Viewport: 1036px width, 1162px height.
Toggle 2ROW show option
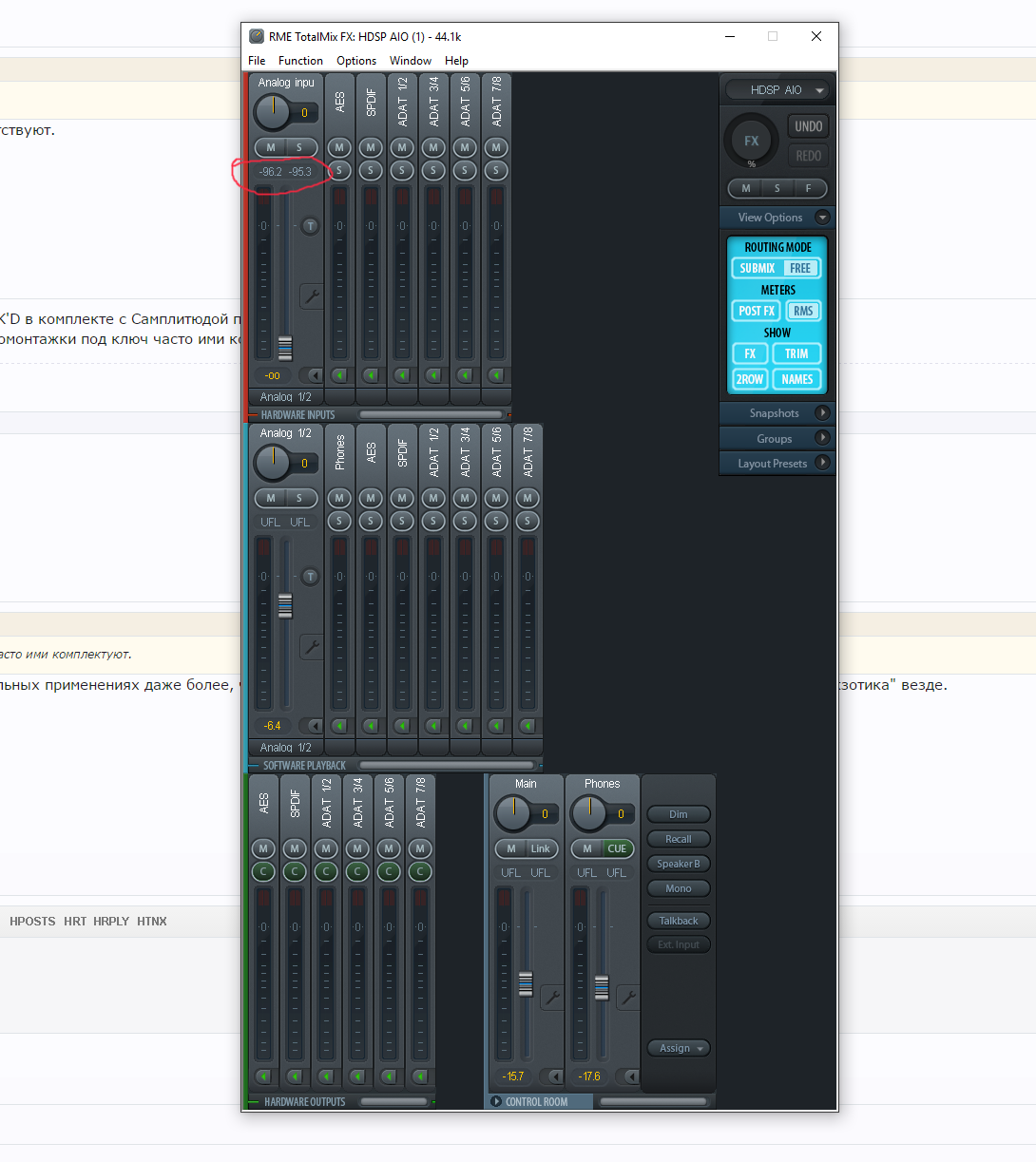point(750,379)
